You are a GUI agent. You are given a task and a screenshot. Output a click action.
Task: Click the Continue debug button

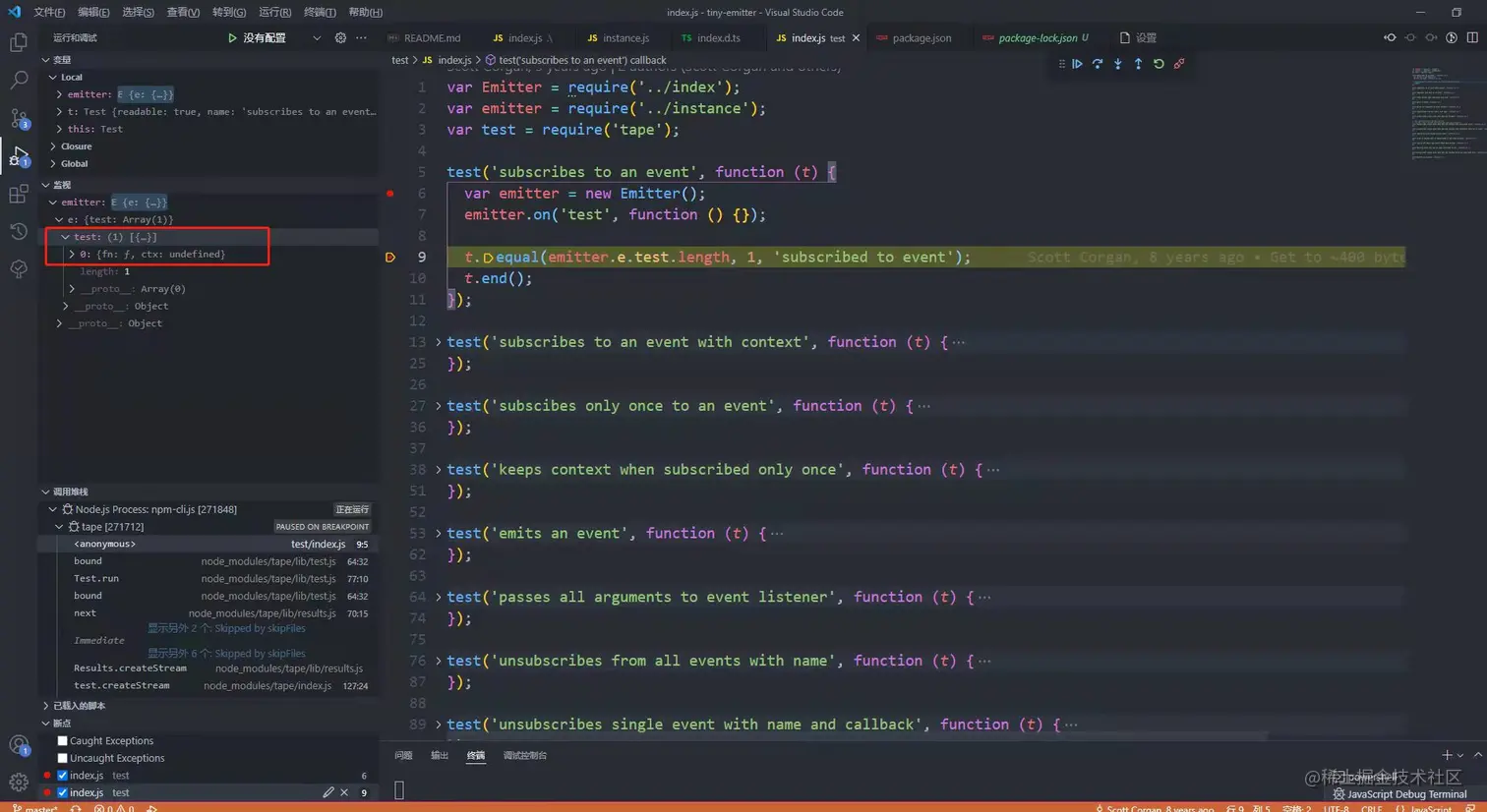pos(1078,64)
